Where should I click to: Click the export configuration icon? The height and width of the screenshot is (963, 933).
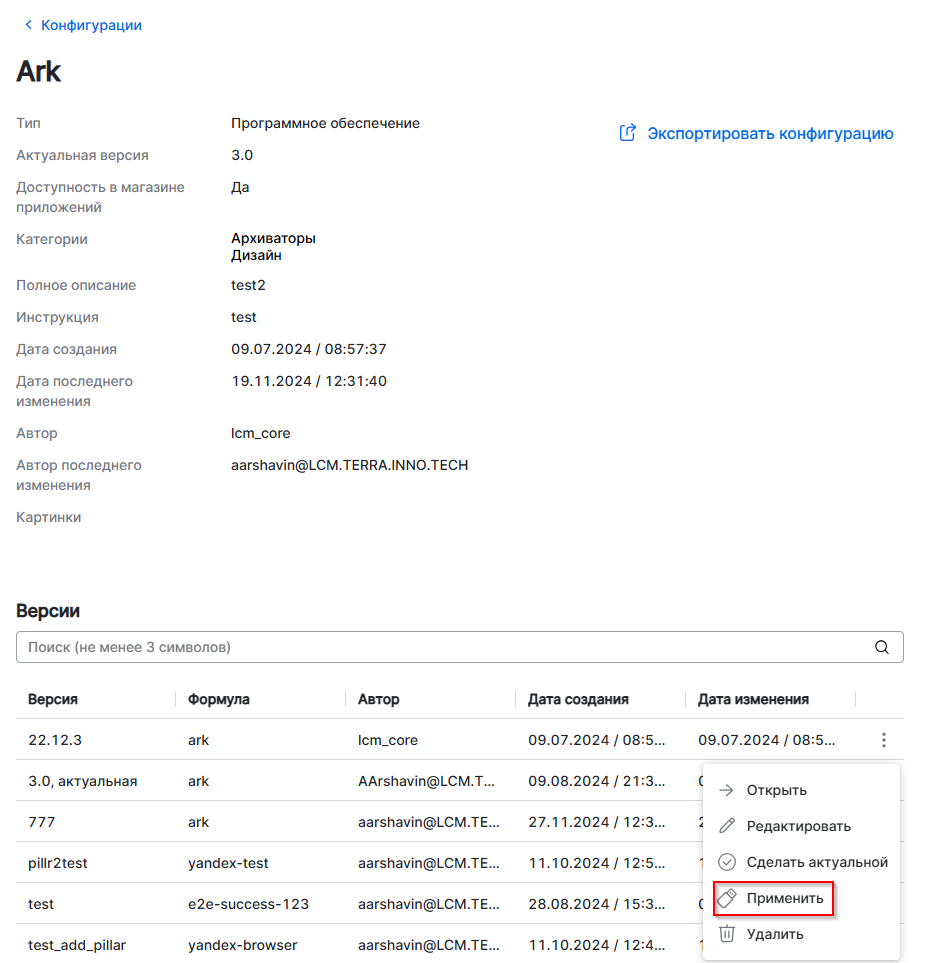(628, 133)
